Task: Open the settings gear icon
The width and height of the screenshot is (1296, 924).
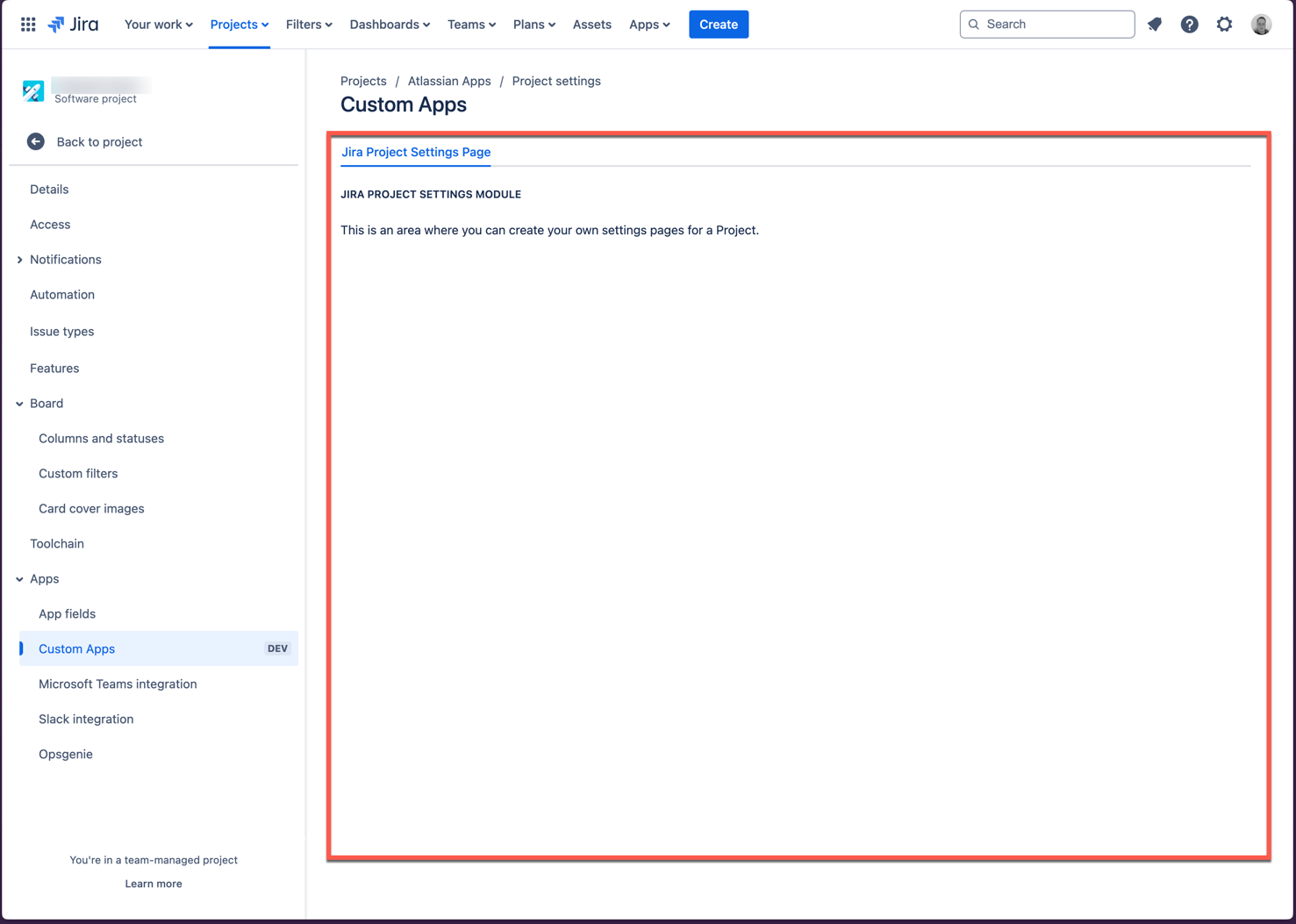Action: tap(1224, 25)
